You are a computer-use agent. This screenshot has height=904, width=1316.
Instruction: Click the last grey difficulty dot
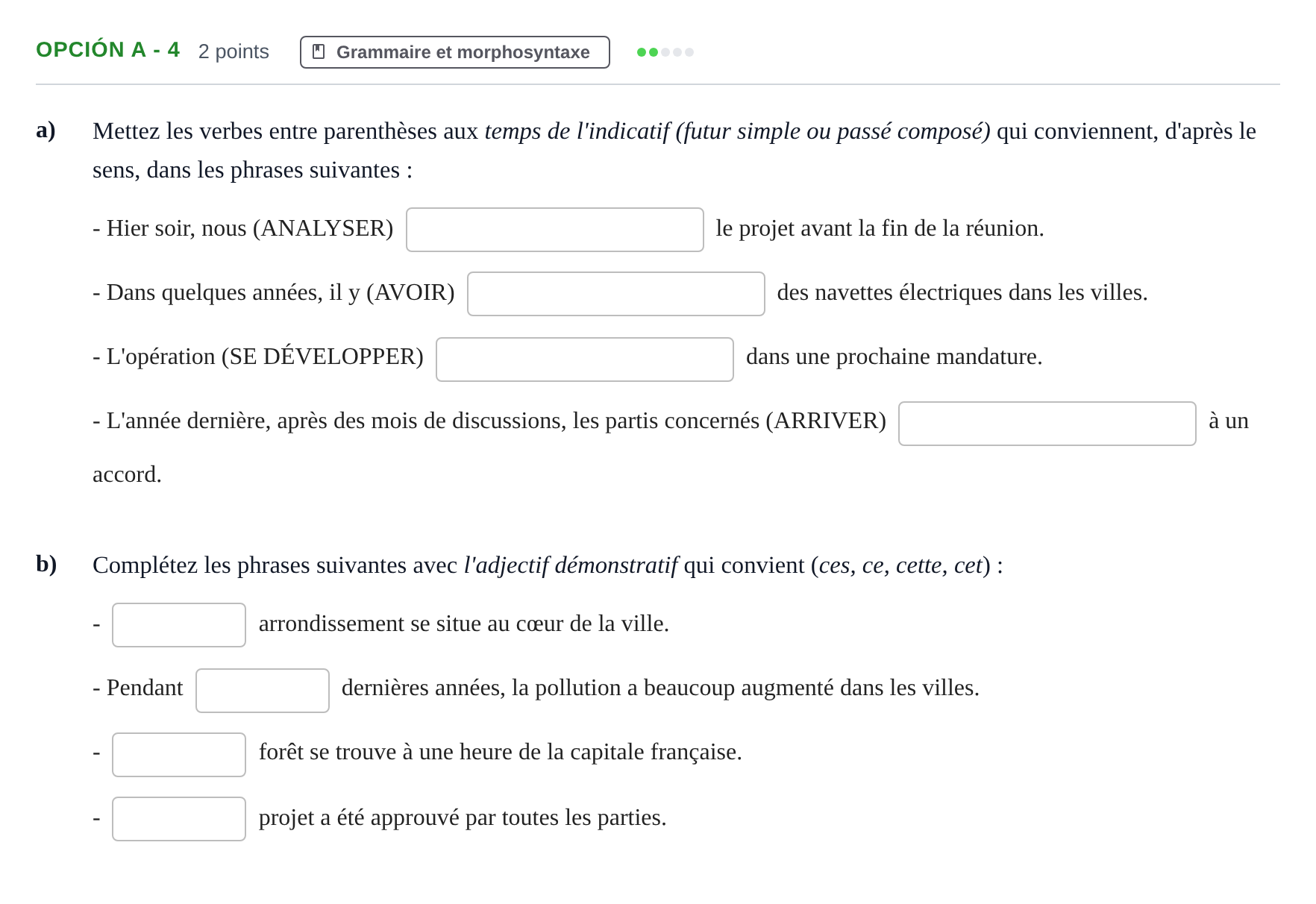point(689,52)
